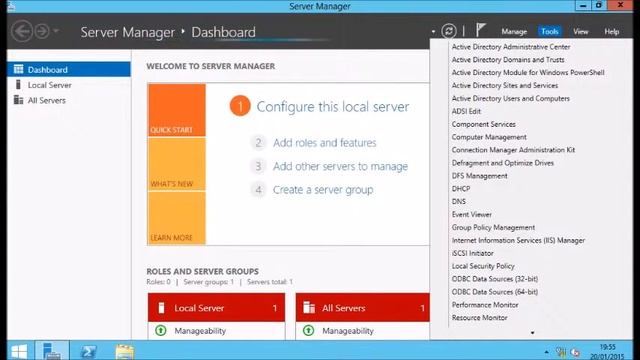640x360 pixels.
Task: Close the Tools menu
Action: [549, 31]
